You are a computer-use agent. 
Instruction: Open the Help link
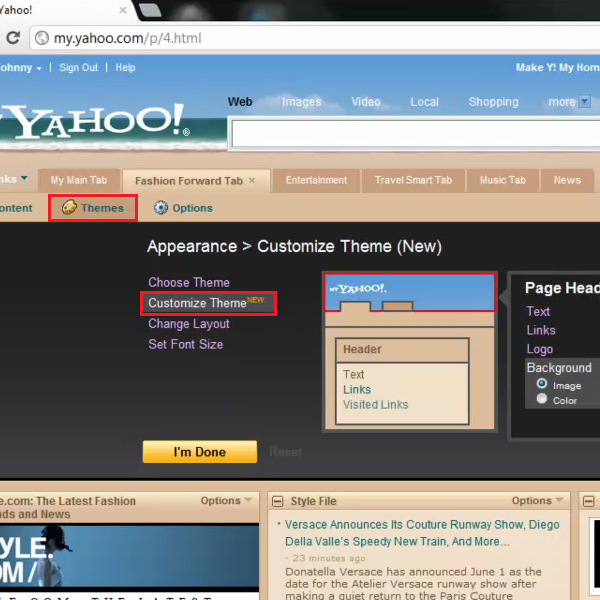(126, 68)
